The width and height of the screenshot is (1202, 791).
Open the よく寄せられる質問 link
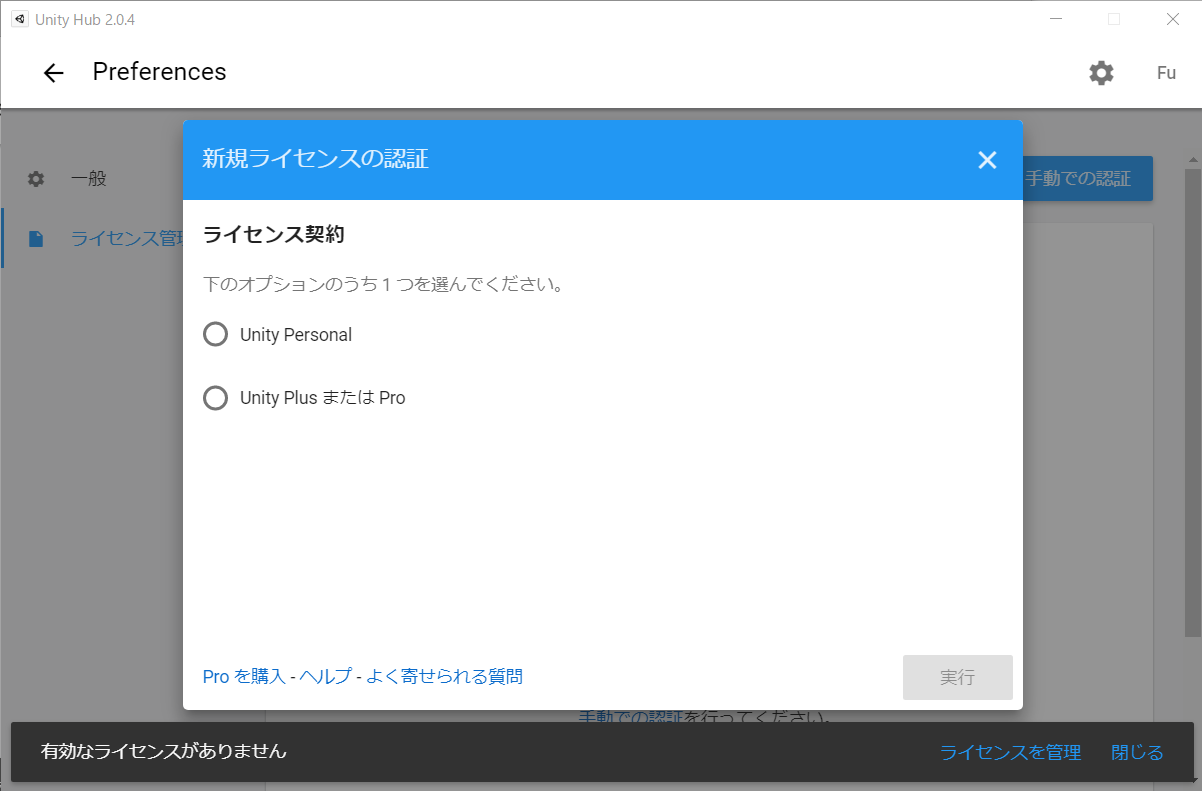tap(444, 677)
